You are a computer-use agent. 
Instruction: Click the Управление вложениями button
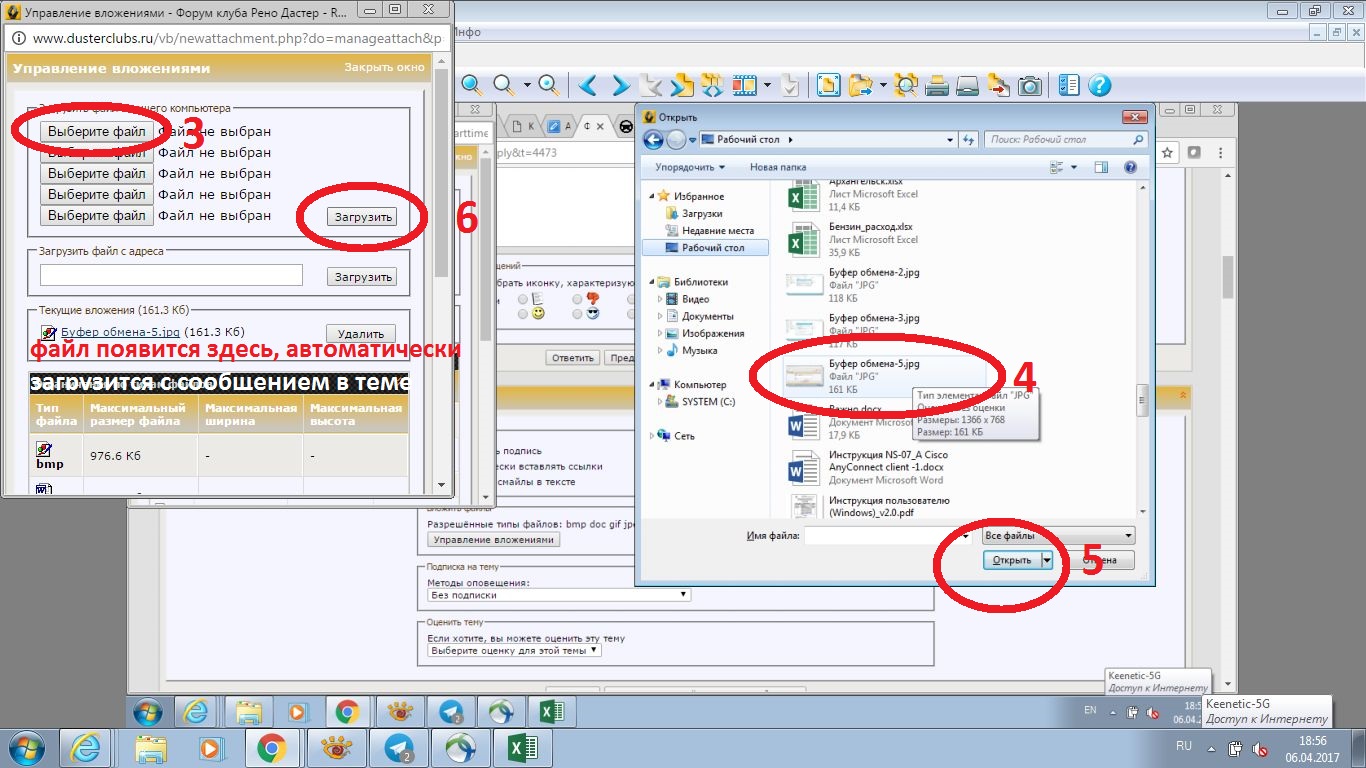(x=494, y=540)
